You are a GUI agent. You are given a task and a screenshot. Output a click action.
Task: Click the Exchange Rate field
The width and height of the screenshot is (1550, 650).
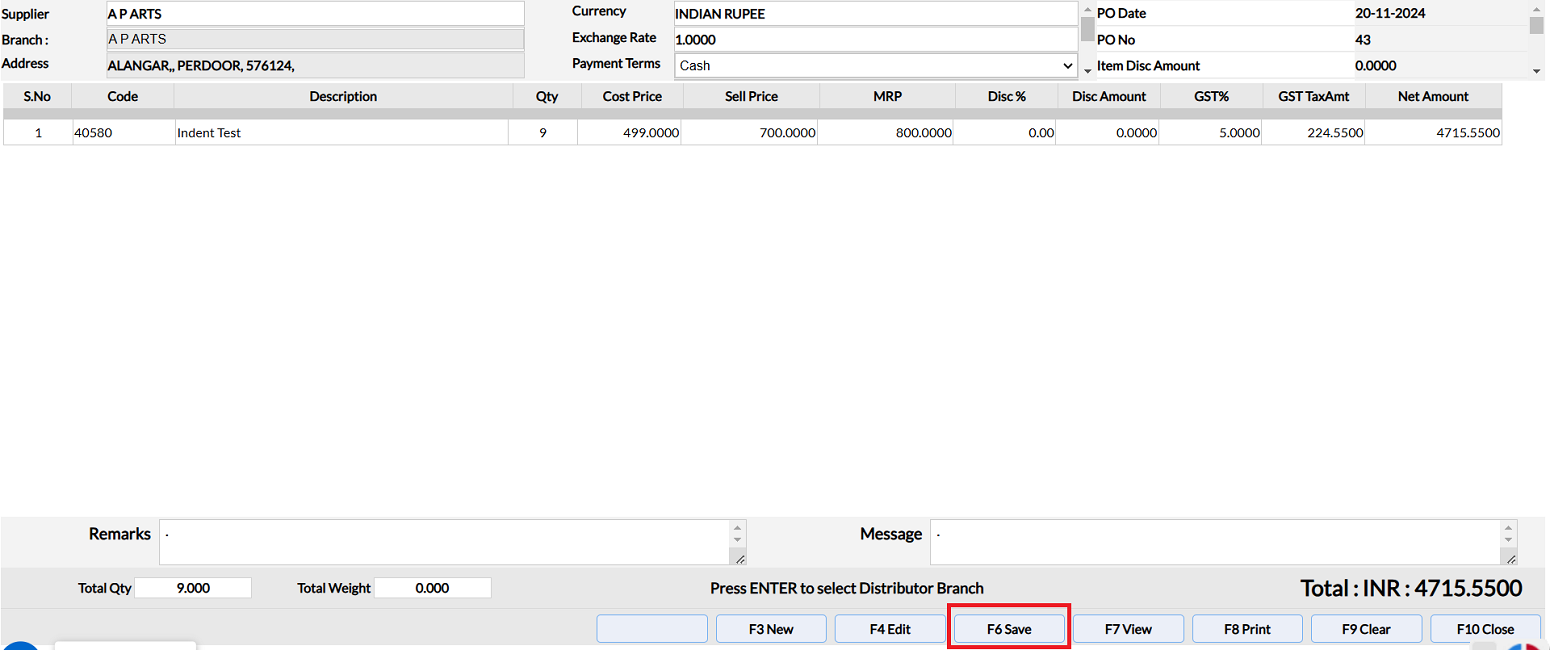point(876,40)
